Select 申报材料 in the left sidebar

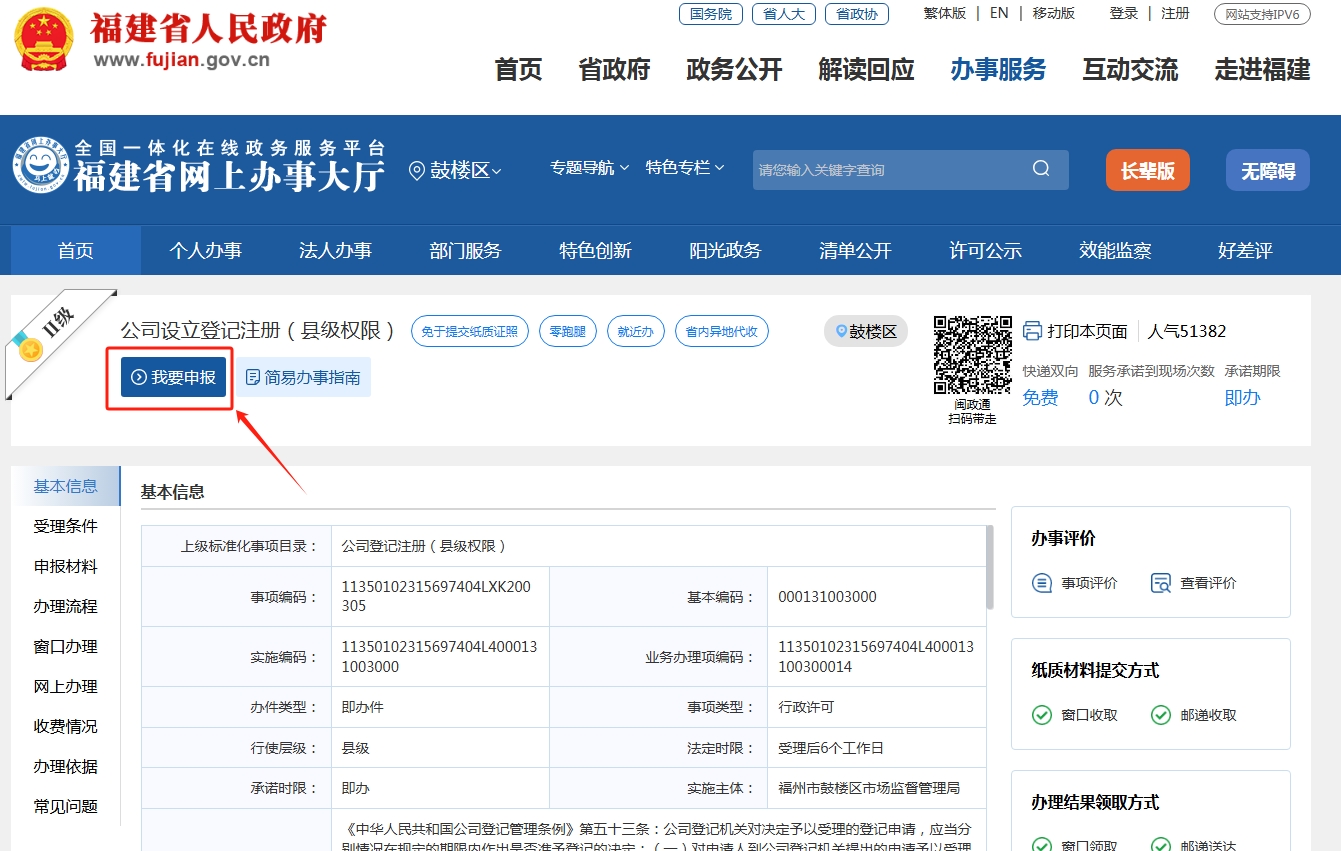(x=66, y=567)
